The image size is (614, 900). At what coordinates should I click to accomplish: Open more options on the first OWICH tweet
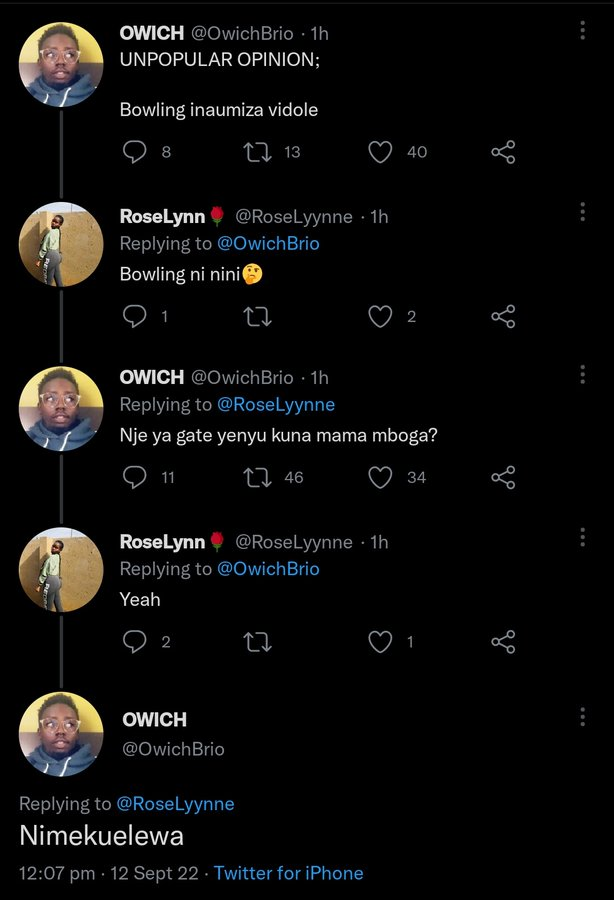point(582,30)
